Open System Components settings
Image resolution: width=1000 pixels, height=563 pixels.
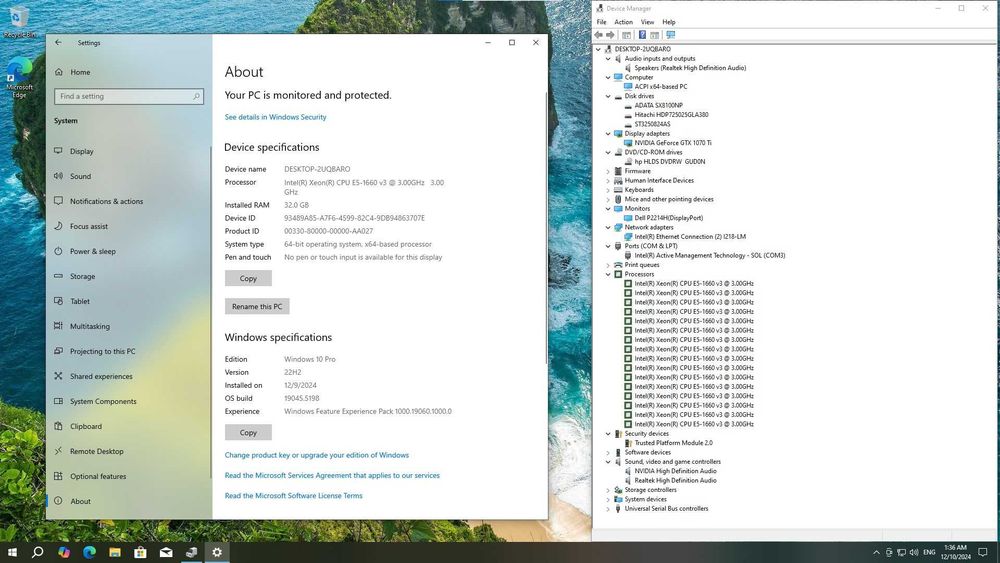103,401
